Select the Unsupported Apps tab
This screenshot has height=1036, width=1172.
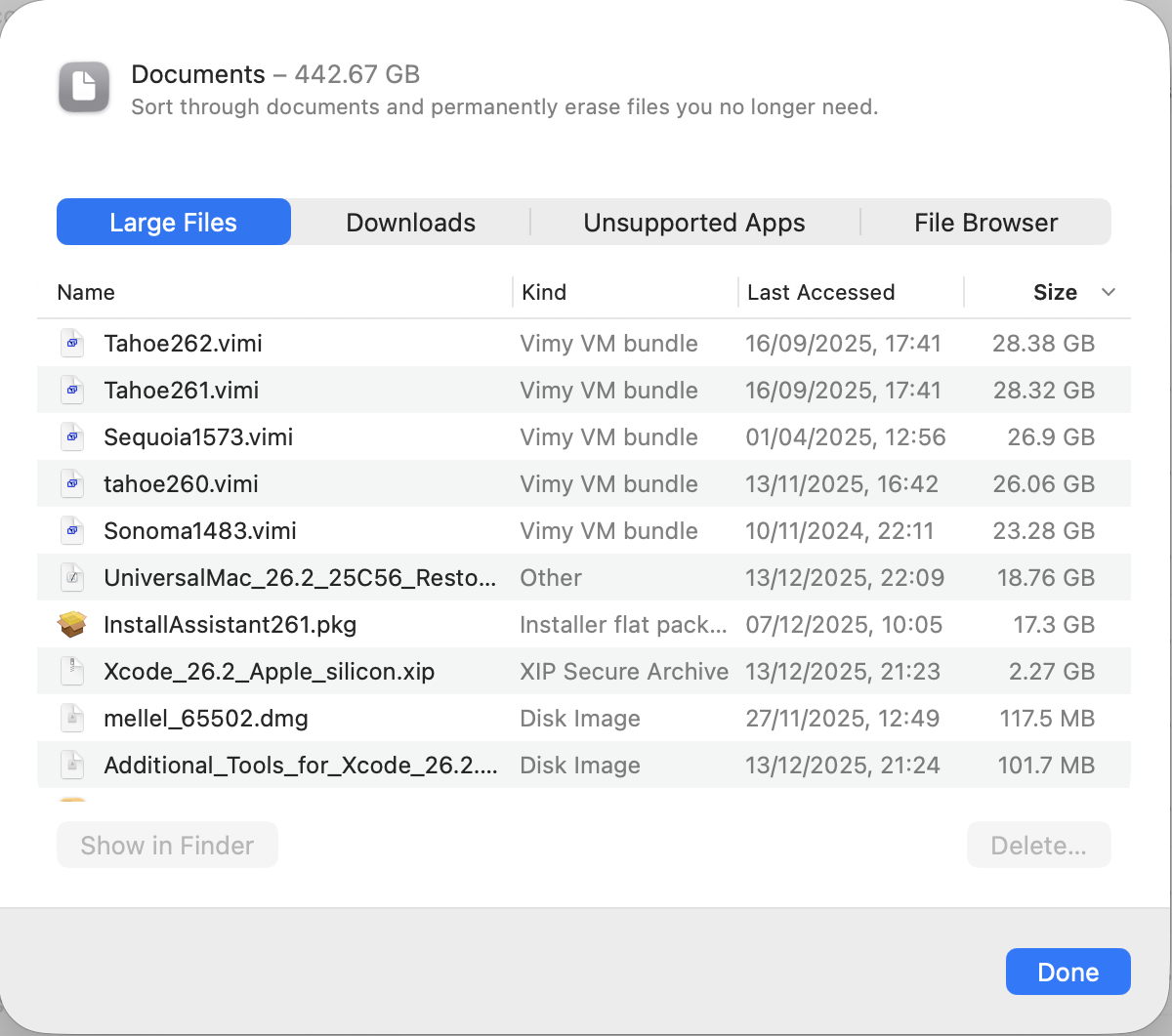[693, 223]
